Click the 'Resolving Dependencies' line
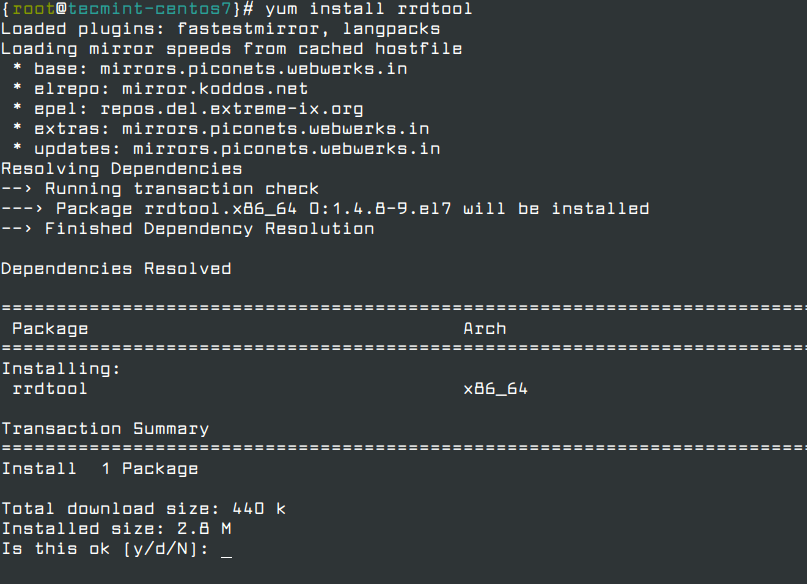The width and height of the screenshot is (807, 584). pos(121,169)
